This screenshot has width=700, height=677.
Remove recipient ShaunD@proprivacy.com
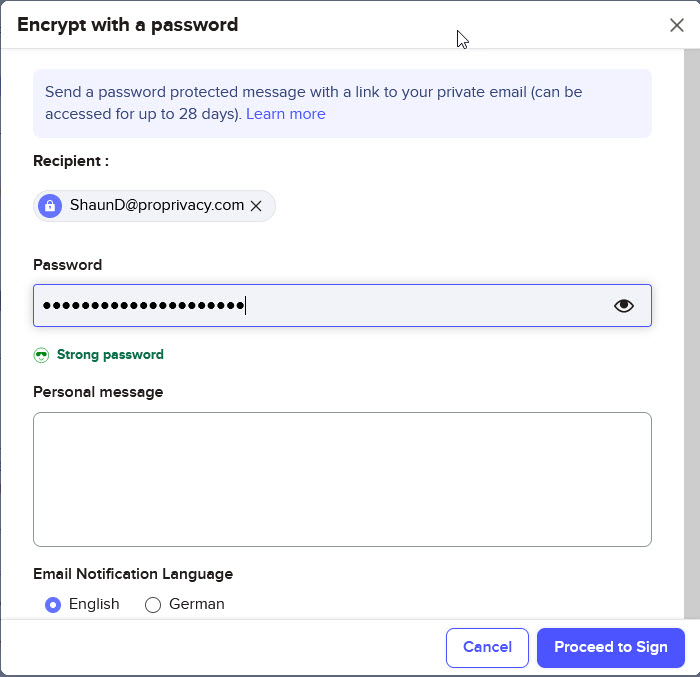tap(256, 206)
